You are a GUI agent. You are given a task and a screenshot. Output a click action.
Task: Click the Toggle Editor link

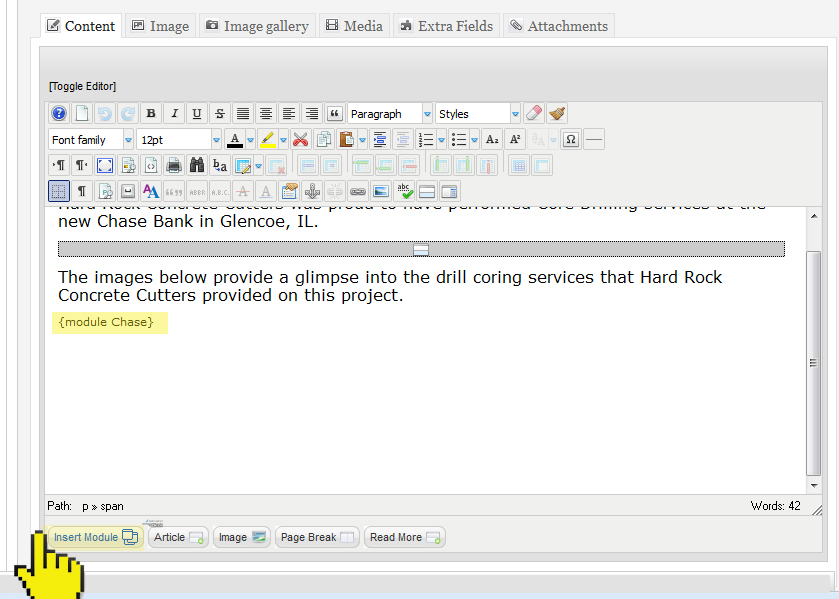pyautogui.click(x=82, y=86)
